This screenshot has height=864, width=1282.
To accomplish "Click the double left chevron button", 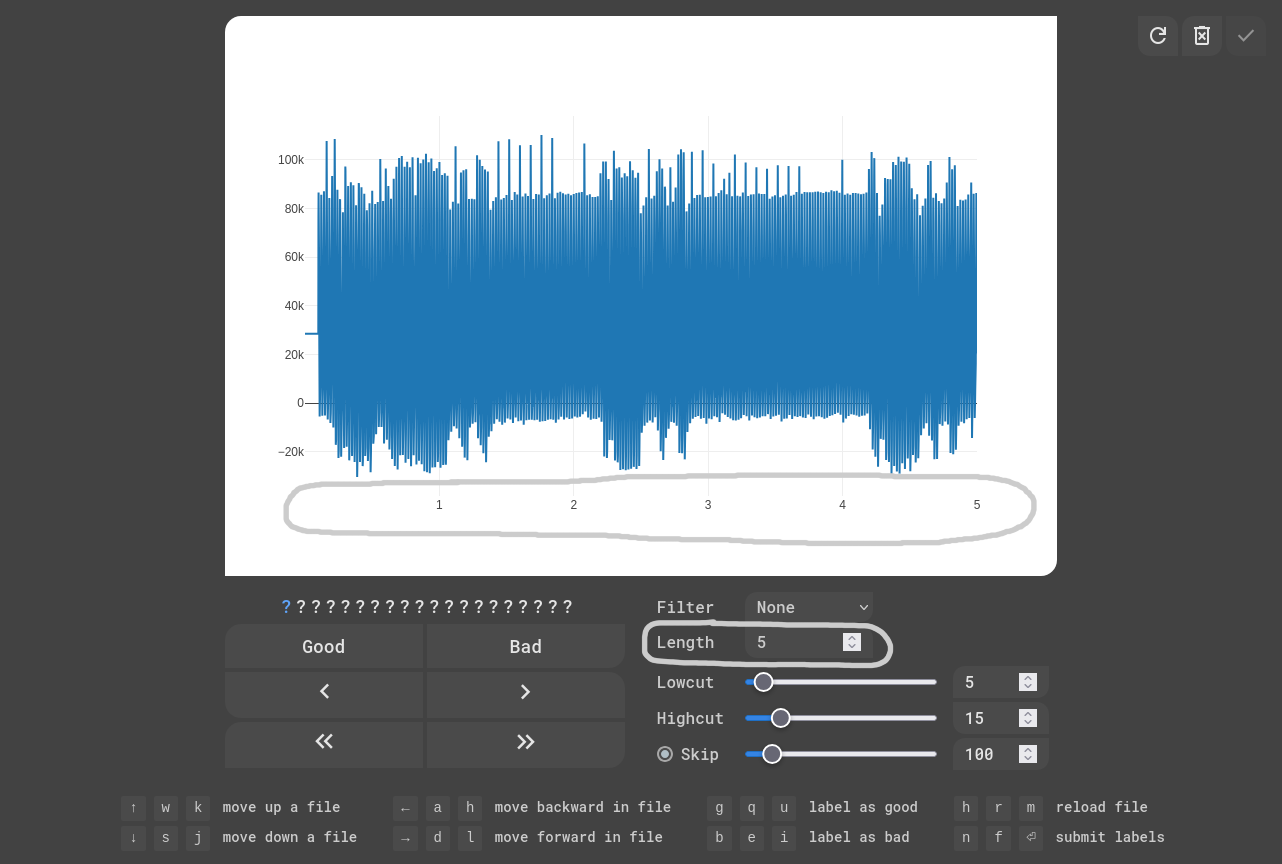I will coord(324,741).
